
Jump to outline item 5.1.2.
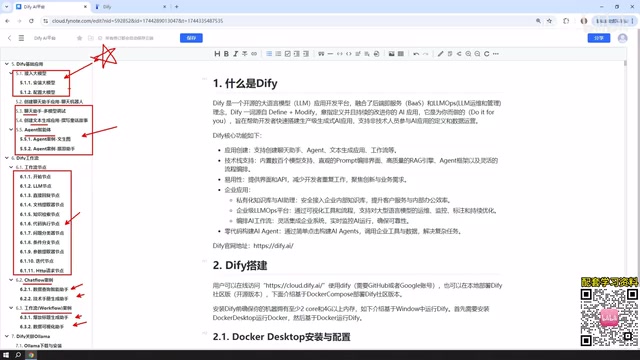37,92
